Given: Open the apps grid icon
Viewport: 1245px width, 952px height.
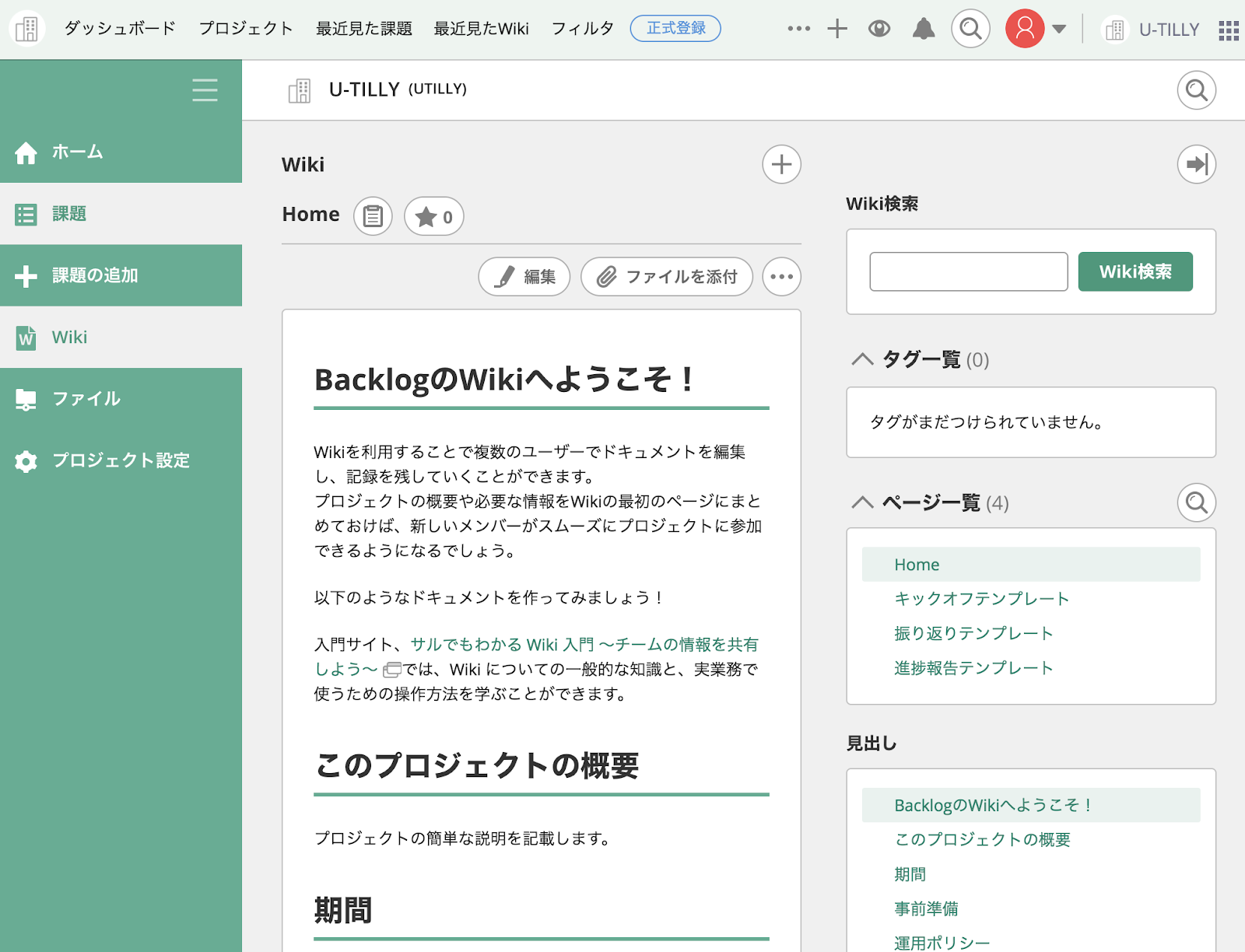Looking at the screenshot, I should click(1229, 30).
